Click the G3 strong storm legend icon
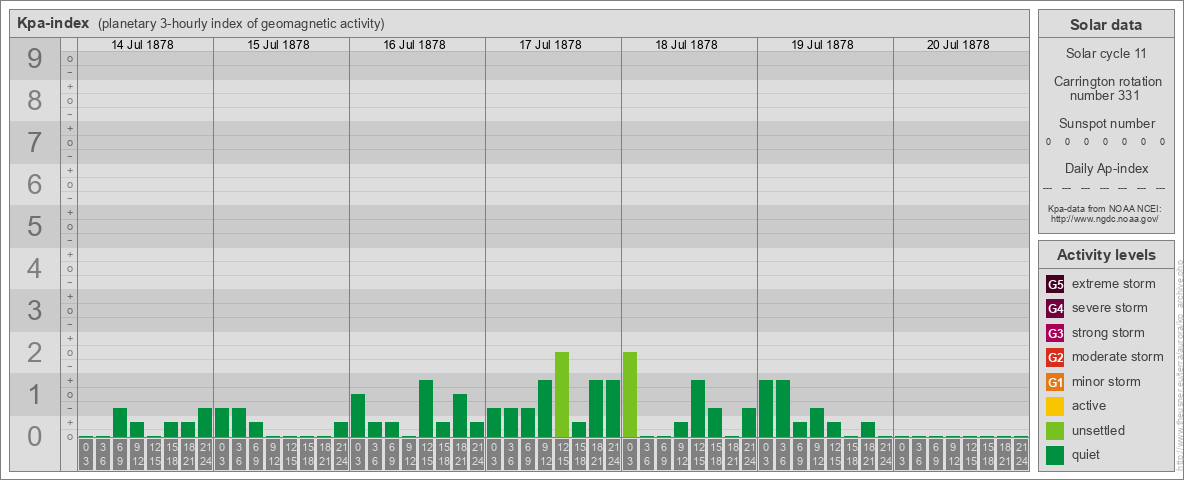 1055,333
